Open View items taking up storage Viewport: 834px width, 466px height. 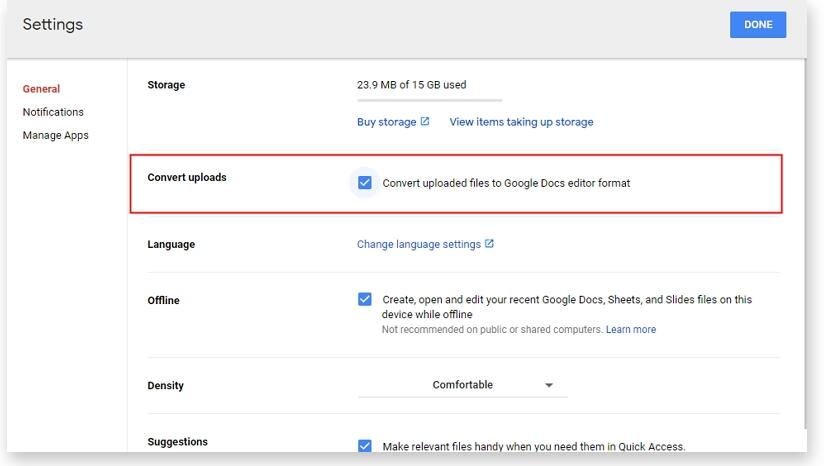tap(521, 122)
